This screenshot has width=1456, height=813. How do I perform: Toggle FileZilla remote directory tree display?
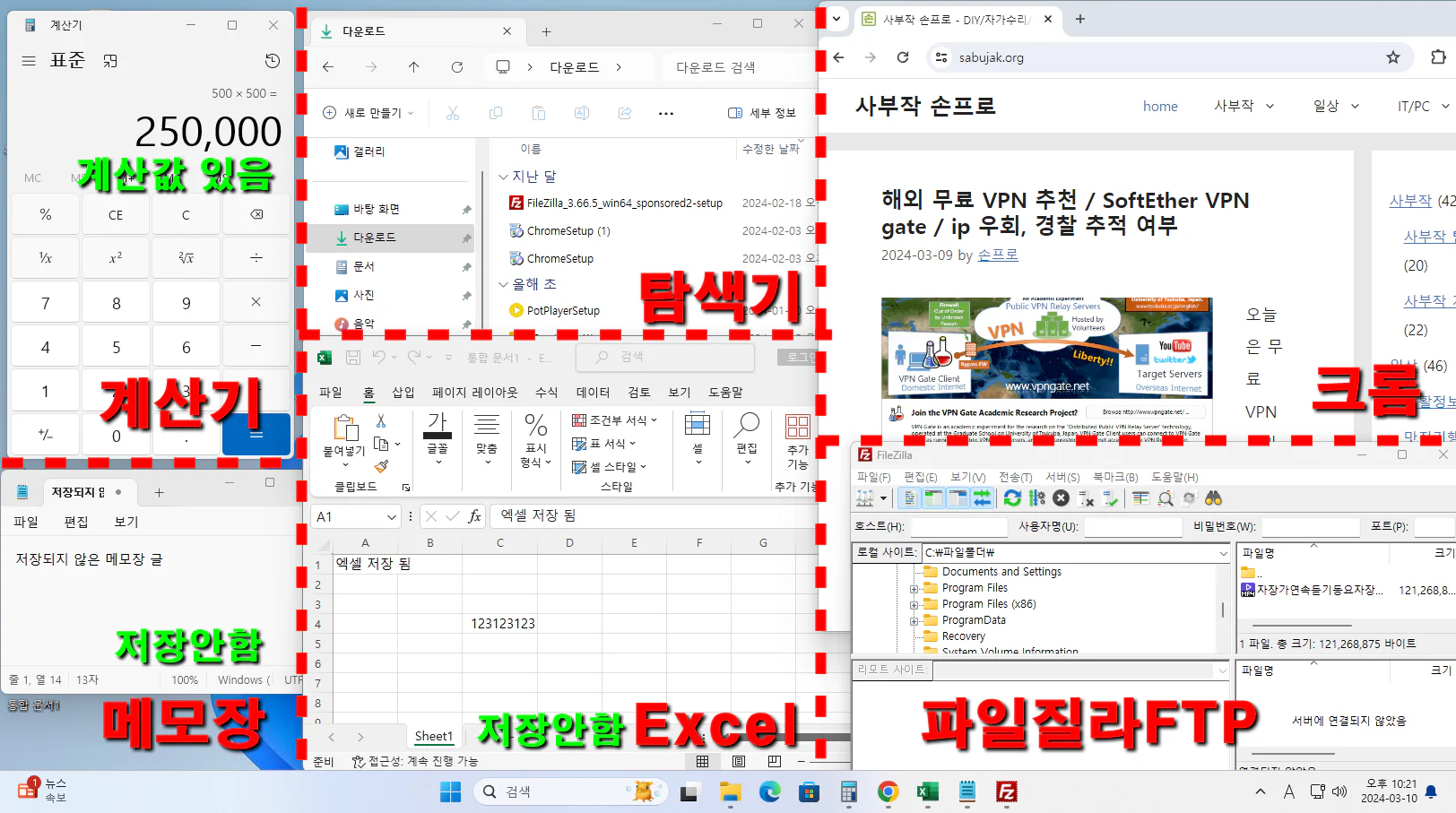958,498
